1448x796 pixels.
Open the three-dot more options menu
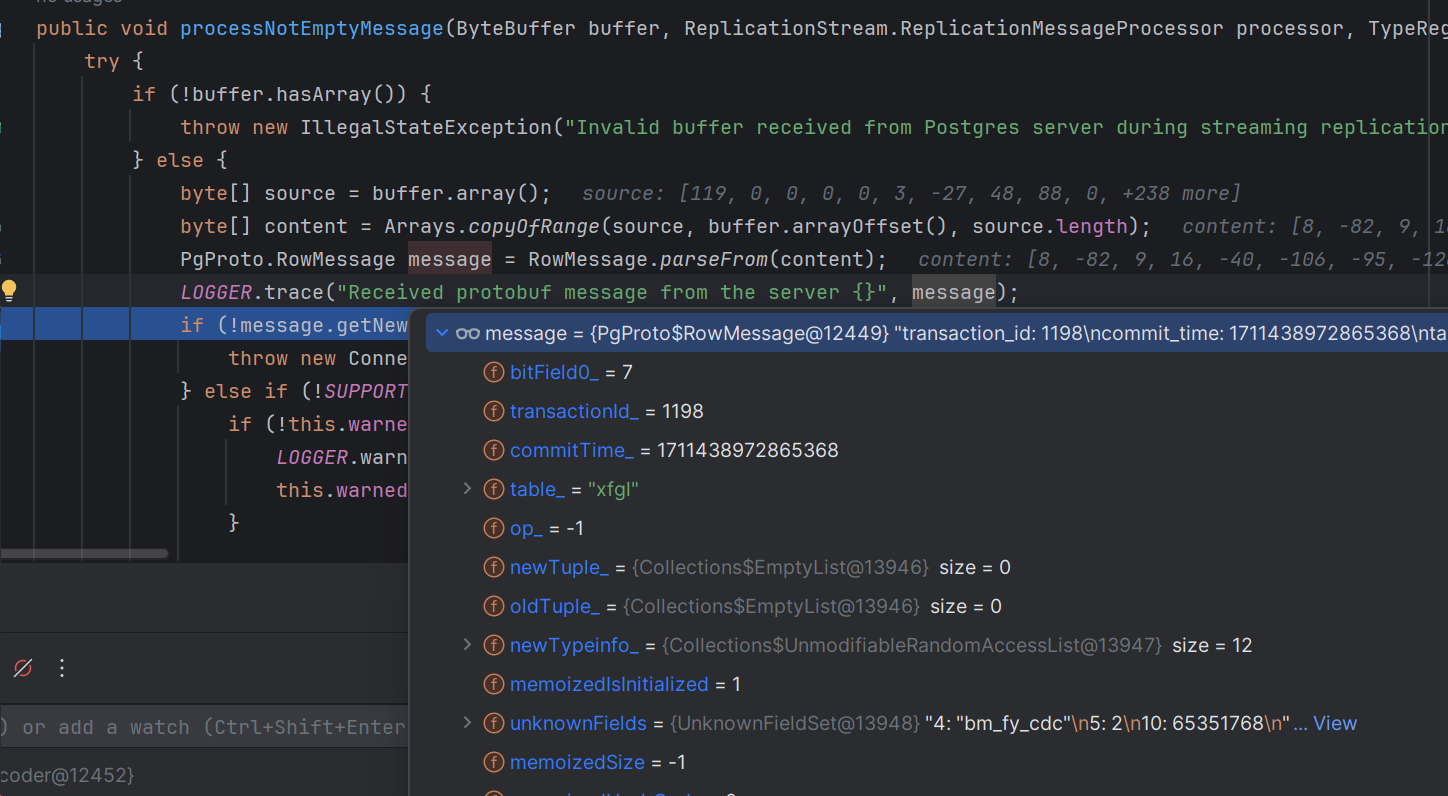tap(62, 668)
